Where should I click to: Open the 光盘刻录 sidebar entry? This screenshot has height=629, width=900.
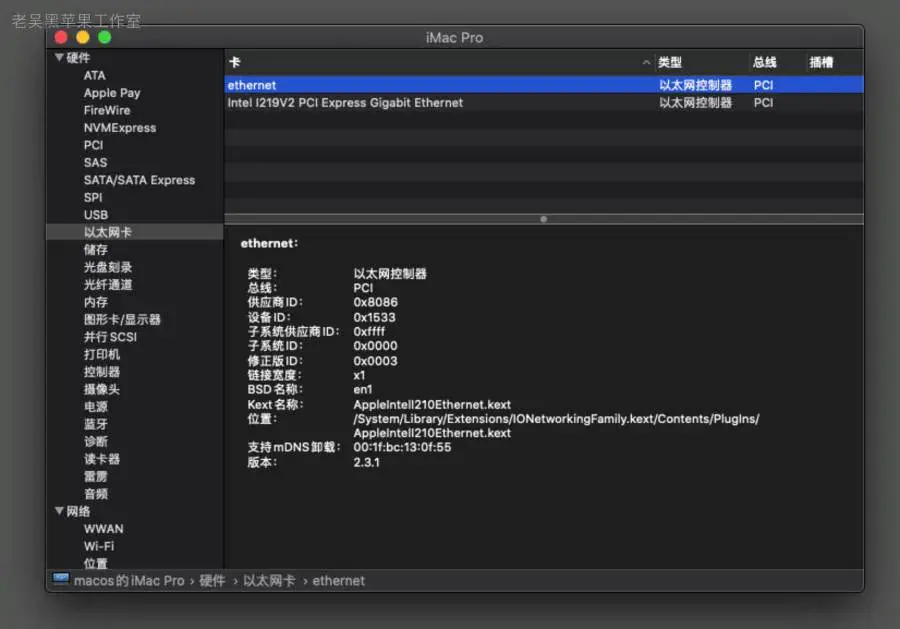click(108, 267)
